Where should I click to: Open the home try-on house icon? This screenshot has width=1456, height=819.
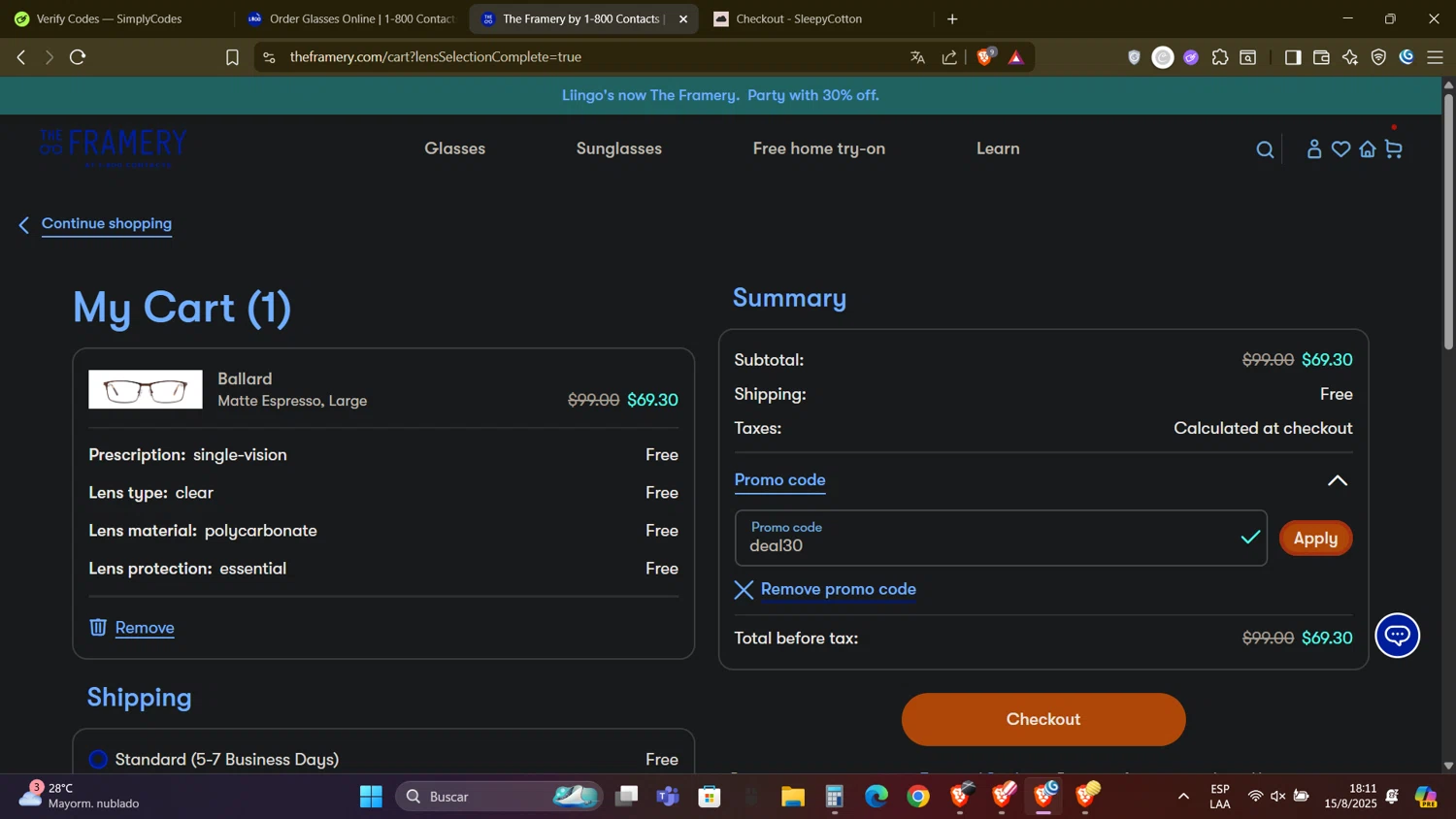[1368, 148]
